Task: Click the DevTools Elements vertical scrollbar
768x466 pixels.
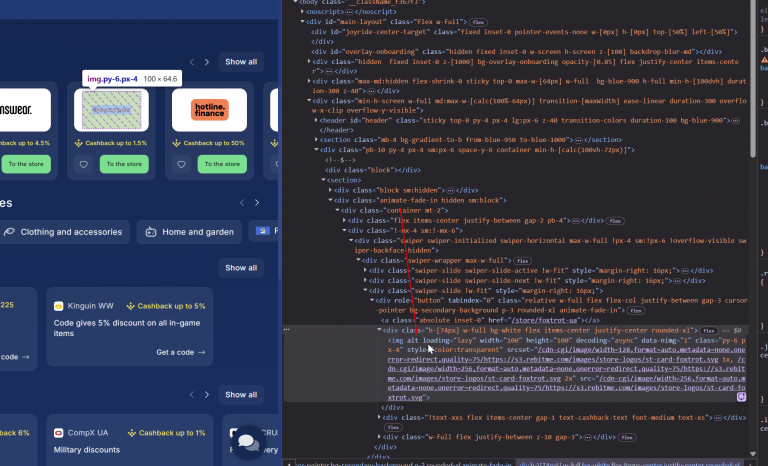Action: pos(753,78)
